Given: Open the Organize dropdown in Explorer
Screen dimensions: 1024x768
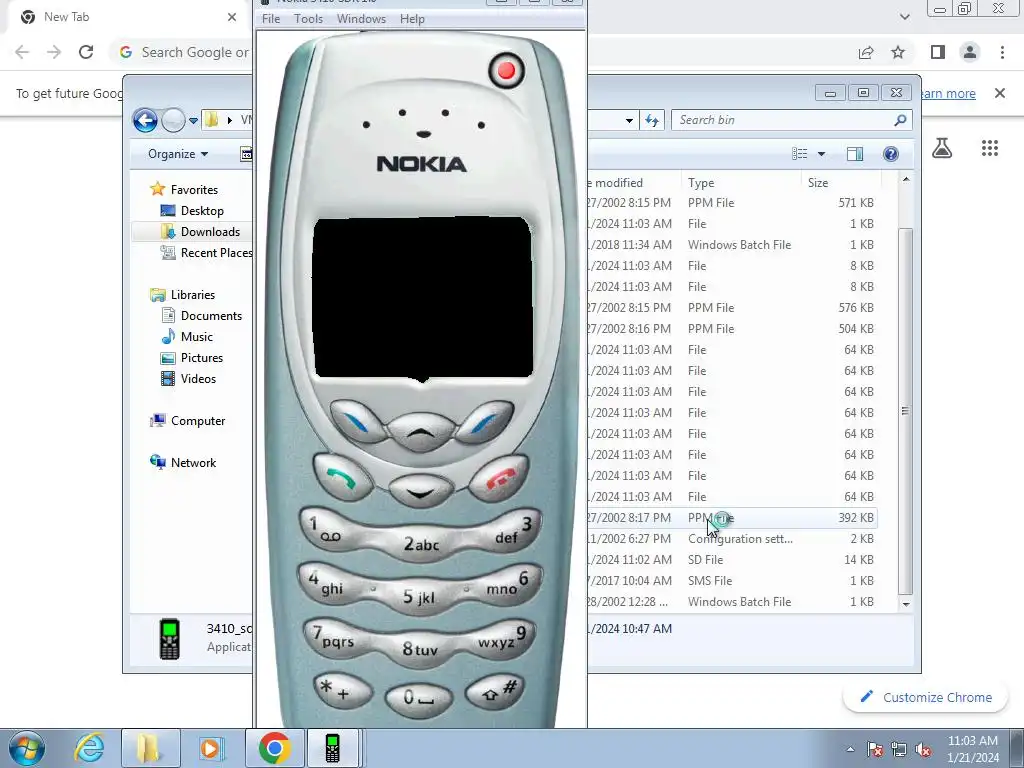Looking at the screenshot, I should tap(178, 154).
